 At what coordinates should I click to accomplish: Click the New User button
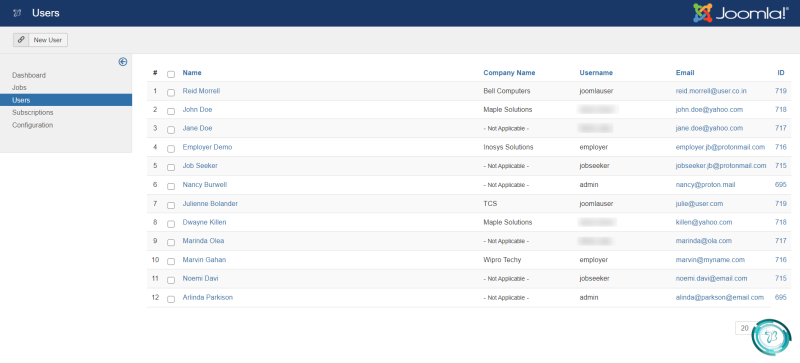tap(48, 40)
